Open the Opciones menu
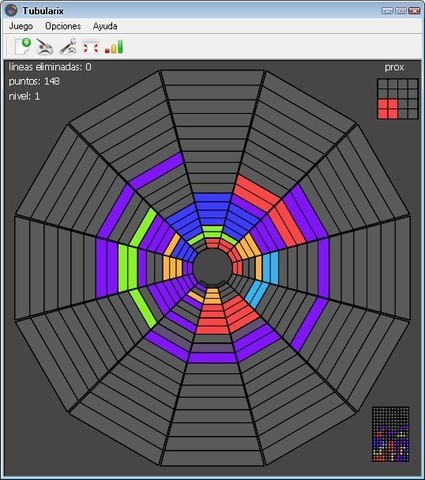 point(63,26)
